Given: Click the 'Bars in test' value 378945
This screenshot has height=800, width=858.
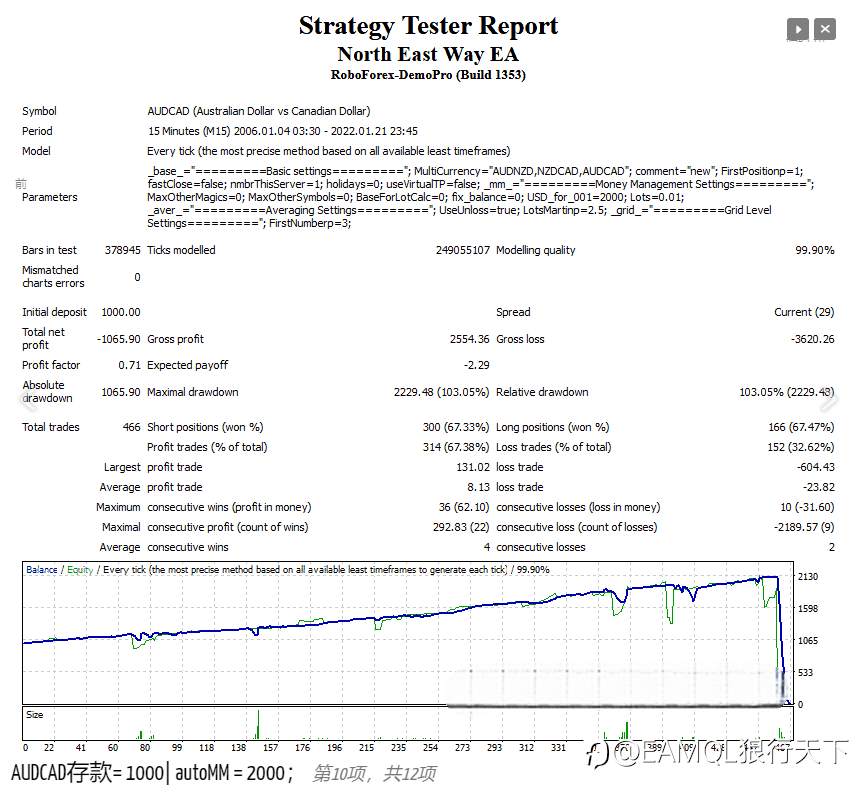Looking at the screenshot, I should click(123, 250).
